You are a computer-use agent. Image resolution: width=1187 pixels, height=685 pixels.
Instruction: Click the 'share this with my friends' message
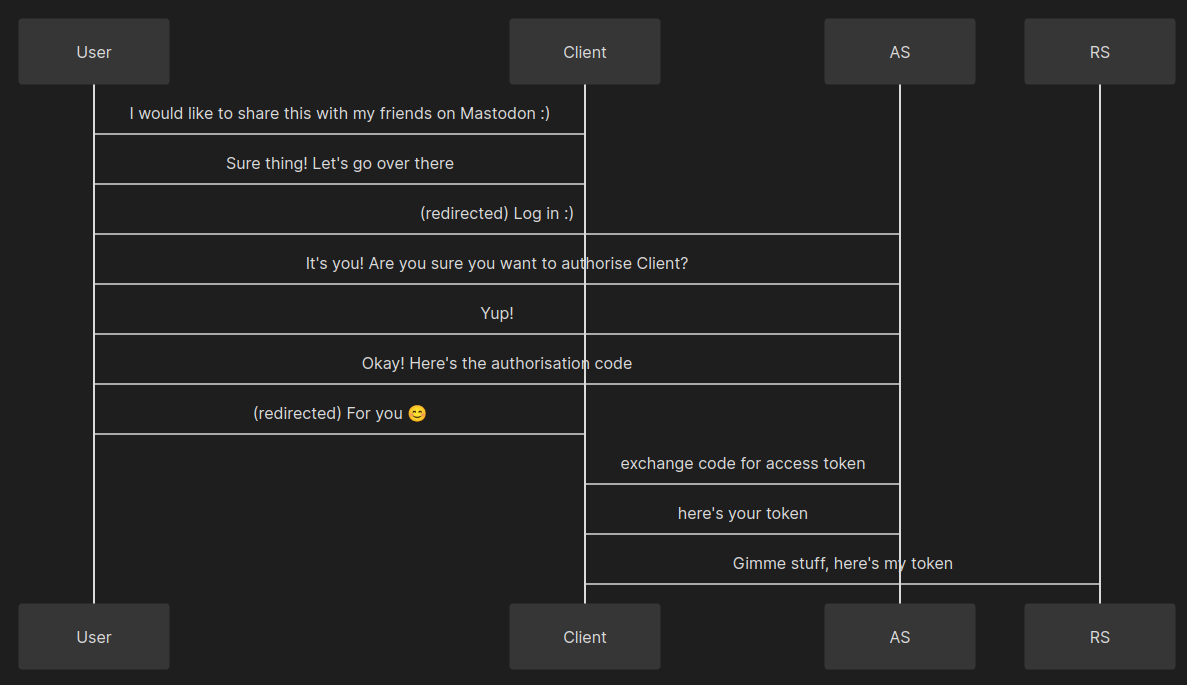pyautogui.click(x=340, y=114)
